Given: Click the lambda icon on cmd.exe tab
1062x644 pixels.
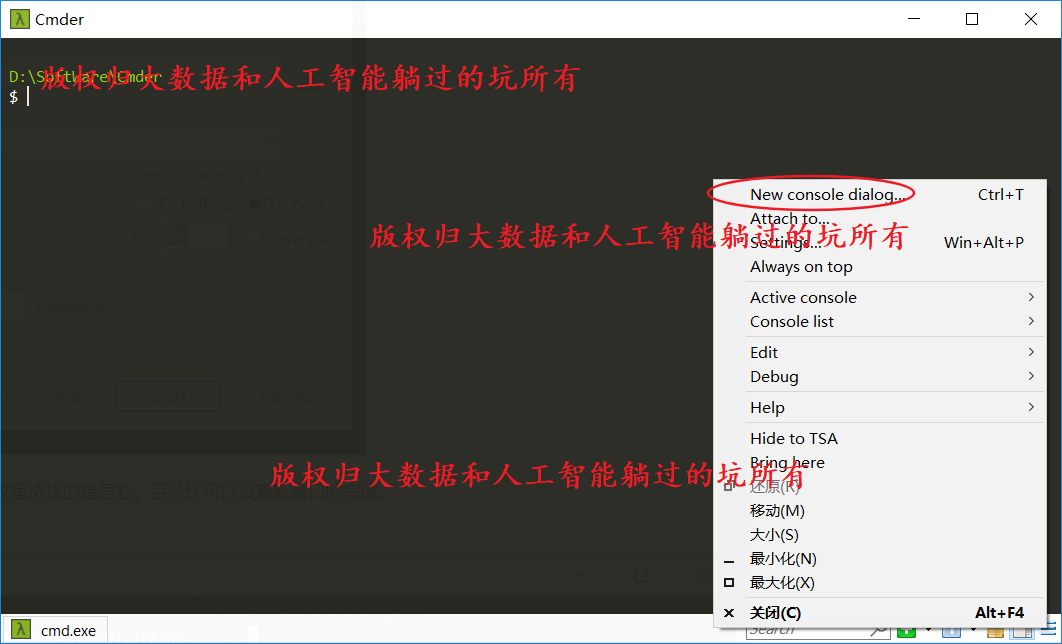Looking at the screenshot, I should click(x=21, y=630).
